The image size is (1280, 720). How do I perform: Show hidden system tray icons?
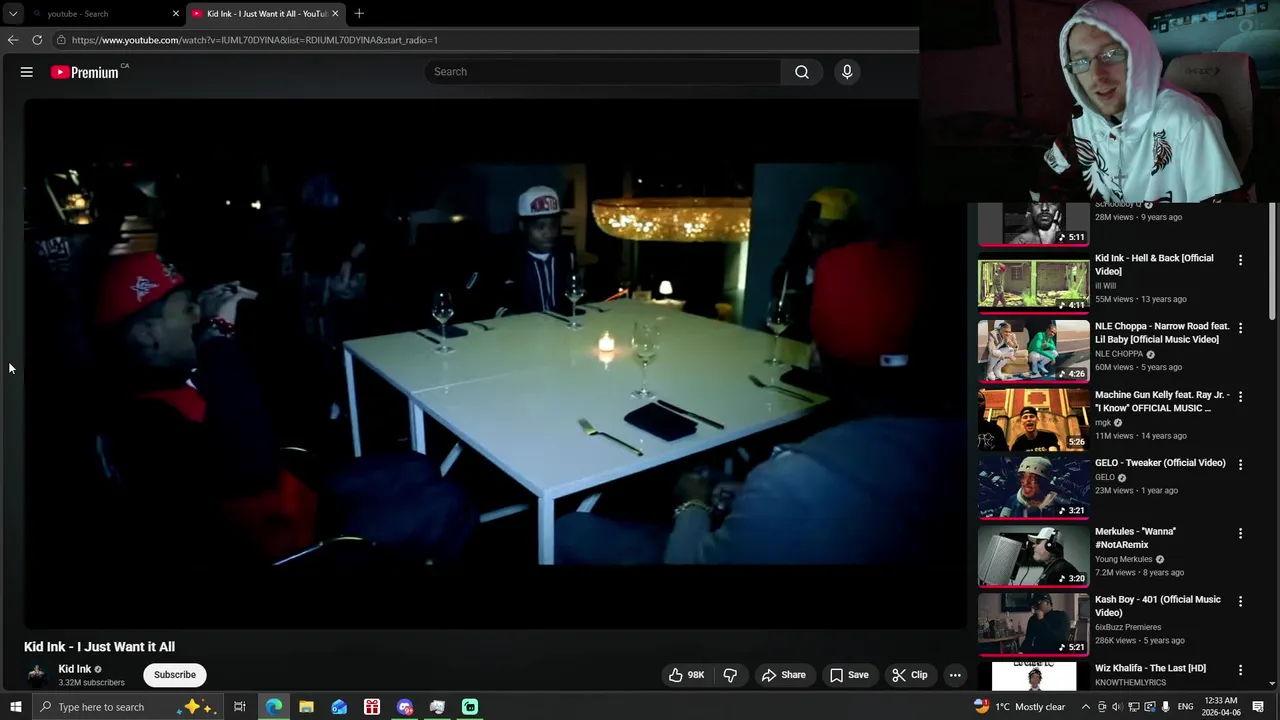click(1086, 707)
